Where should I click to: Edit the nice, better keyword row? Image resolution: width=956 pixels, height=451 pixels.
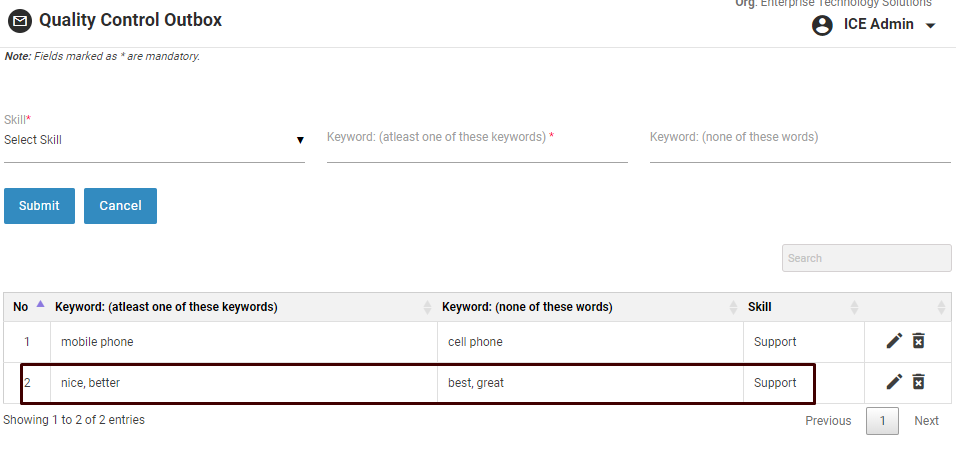click(894, 381)
